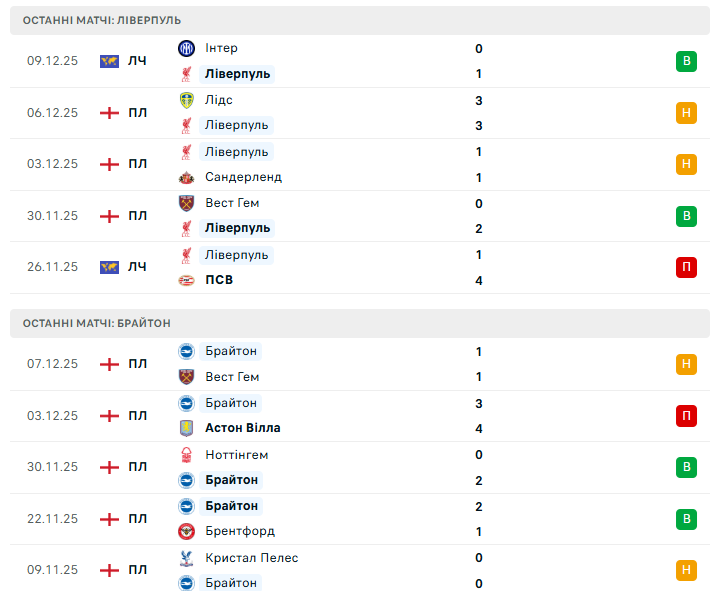Click the Leeds club crest
Screen dimensions: 719x601
186,100
